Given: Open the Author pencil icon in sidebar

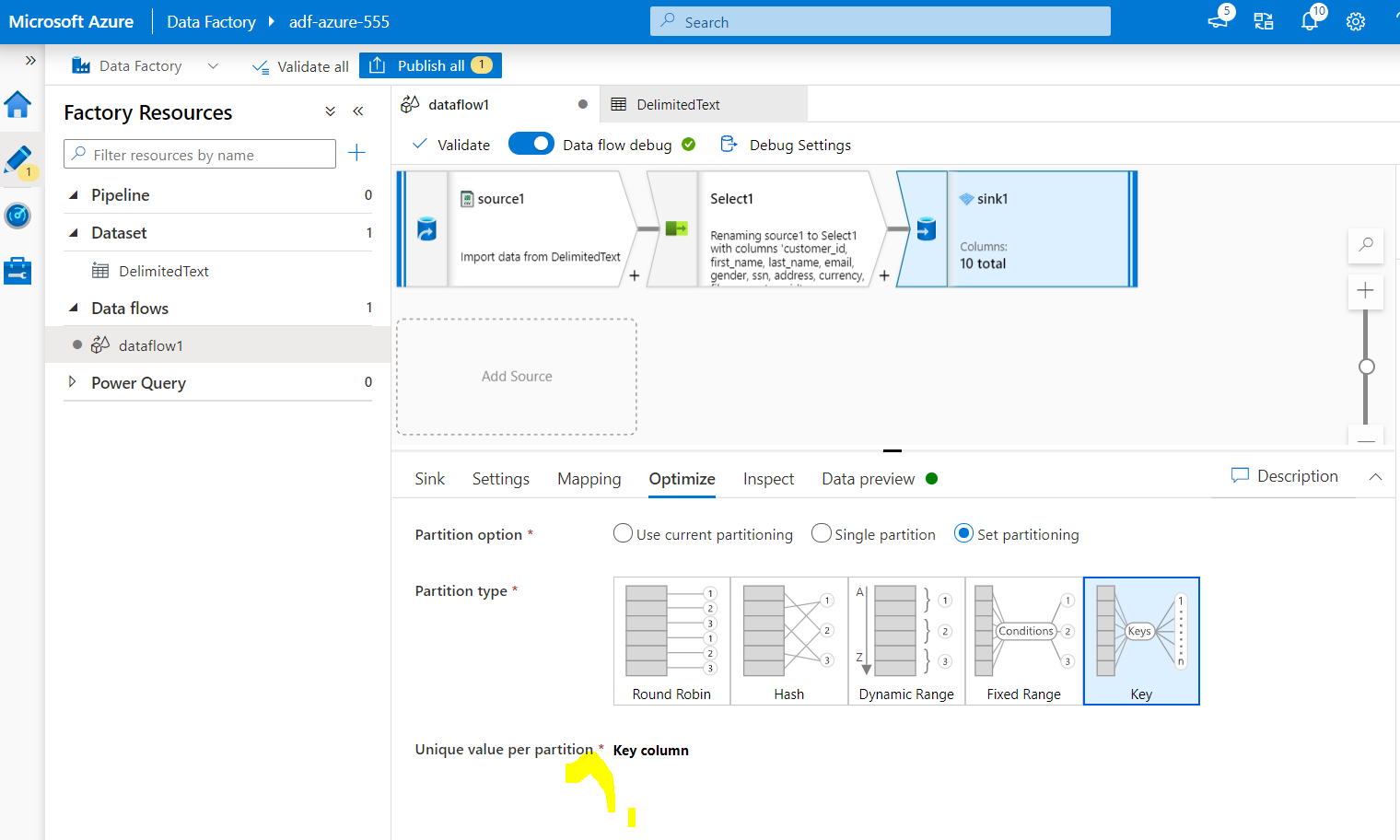Looking at the screenshot, I should (17, 160).
